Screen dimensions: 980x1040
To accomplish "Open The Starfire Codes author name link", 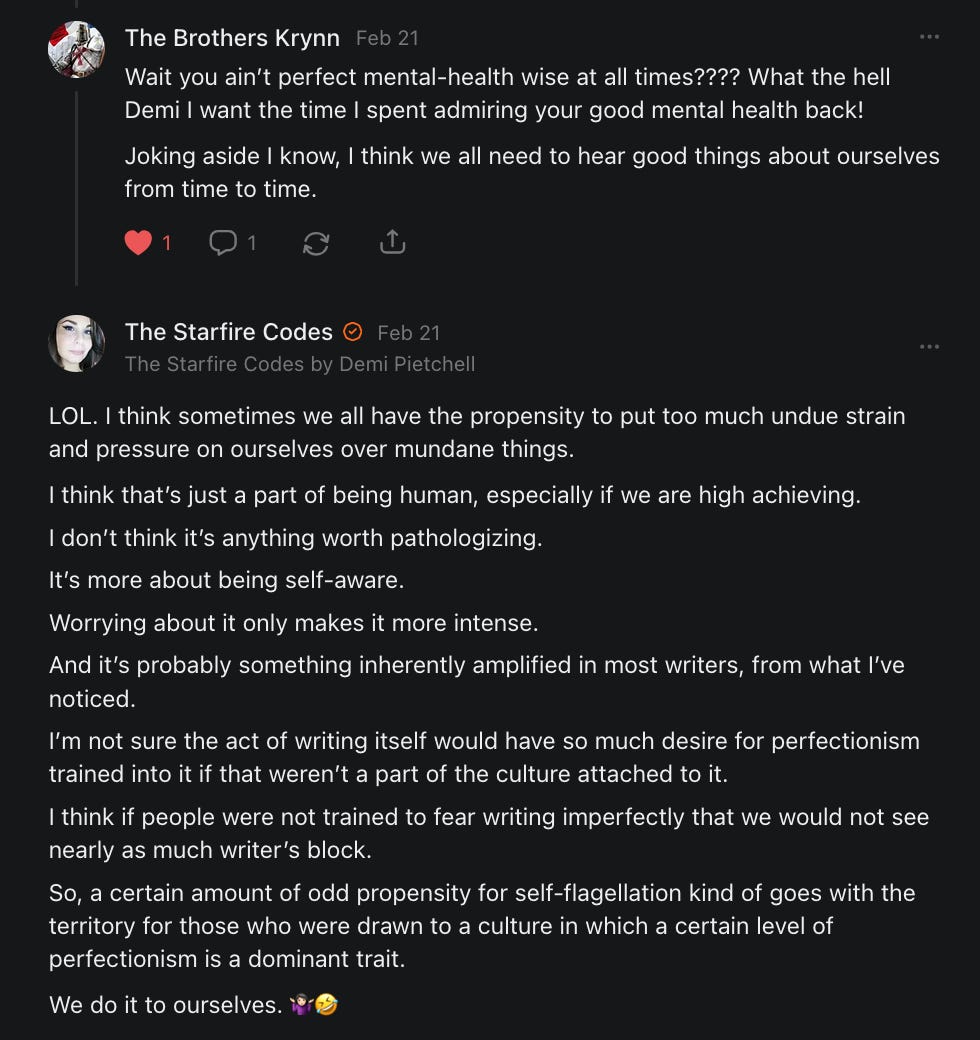I will click(x=228, y=332).
